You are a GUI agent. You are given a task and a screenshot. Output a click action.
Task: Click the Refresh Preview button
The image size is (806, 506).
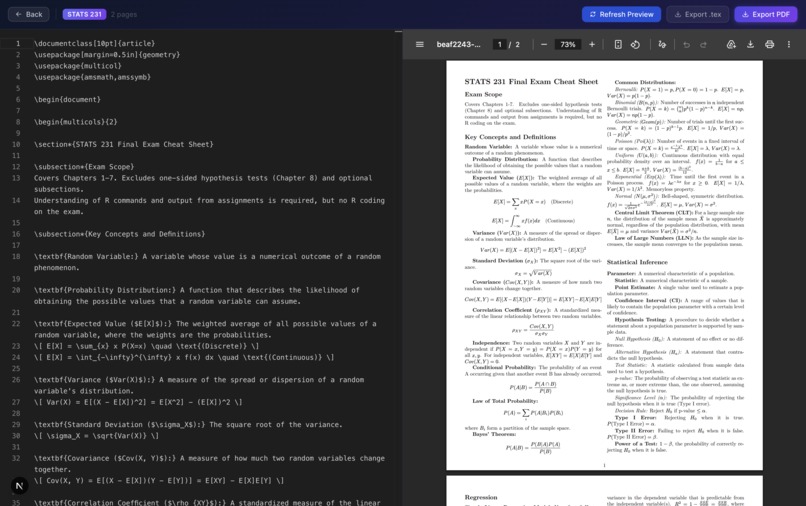coord(621,14)
